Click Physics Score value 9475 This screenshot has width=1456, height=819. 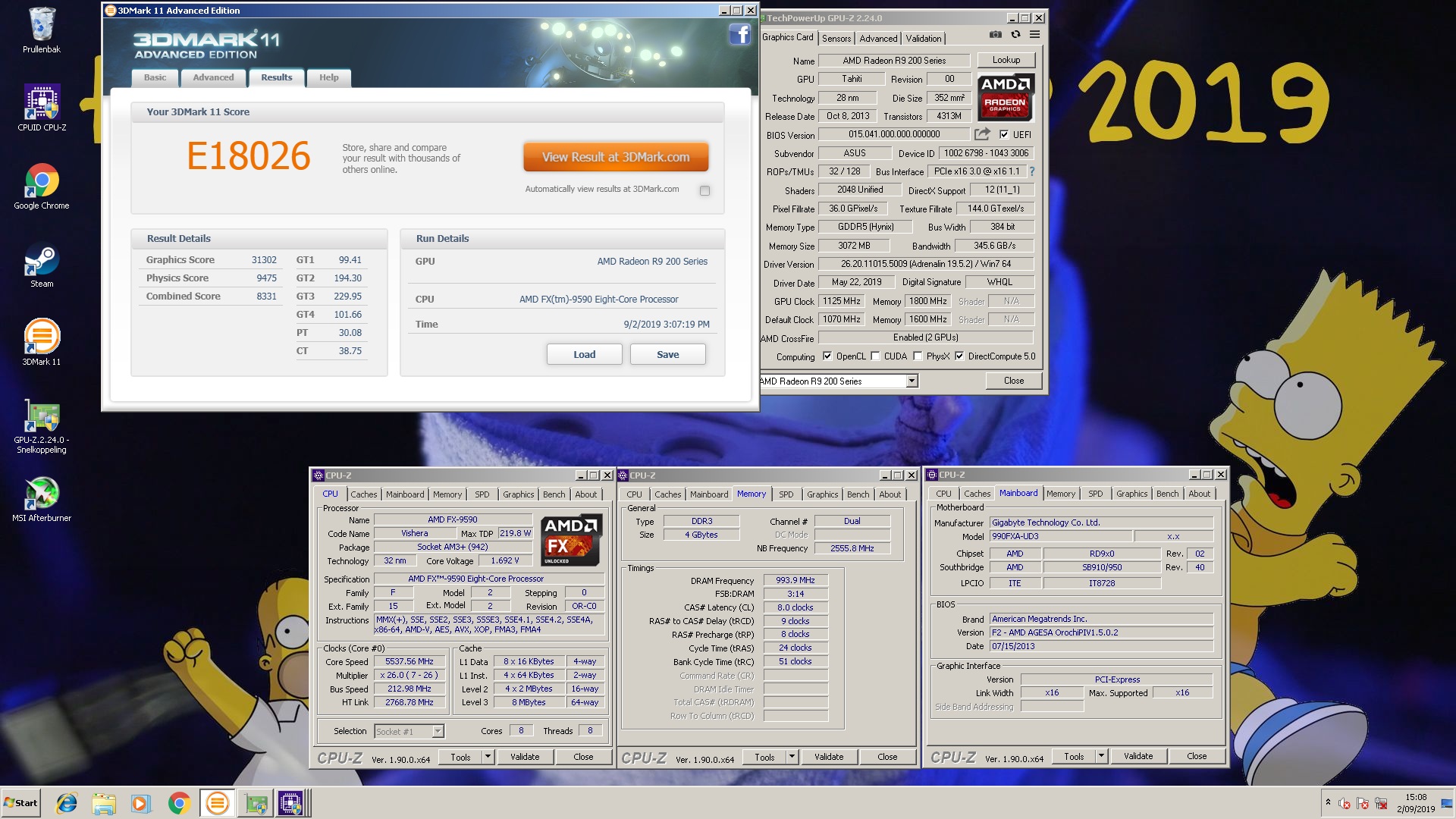point(266,278)
